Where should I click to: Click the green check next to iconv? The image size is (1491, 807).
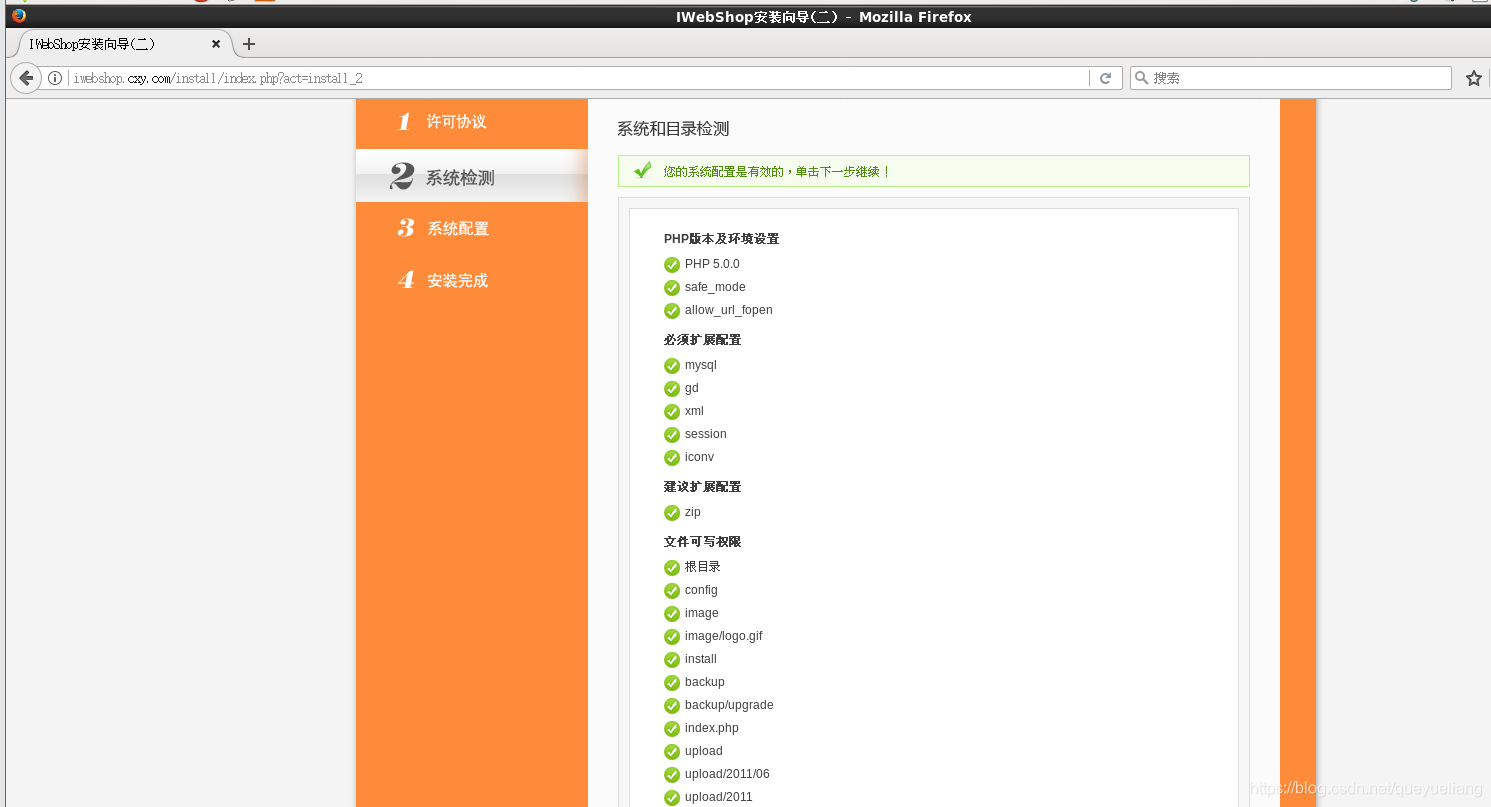pos(672,458)
